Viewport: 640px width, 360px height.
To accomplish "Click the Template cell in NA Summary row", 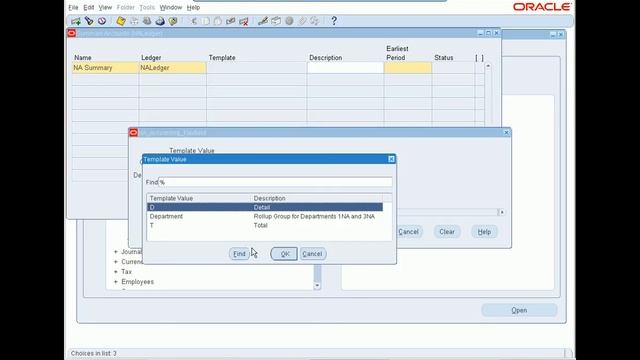I will point(257,68).
